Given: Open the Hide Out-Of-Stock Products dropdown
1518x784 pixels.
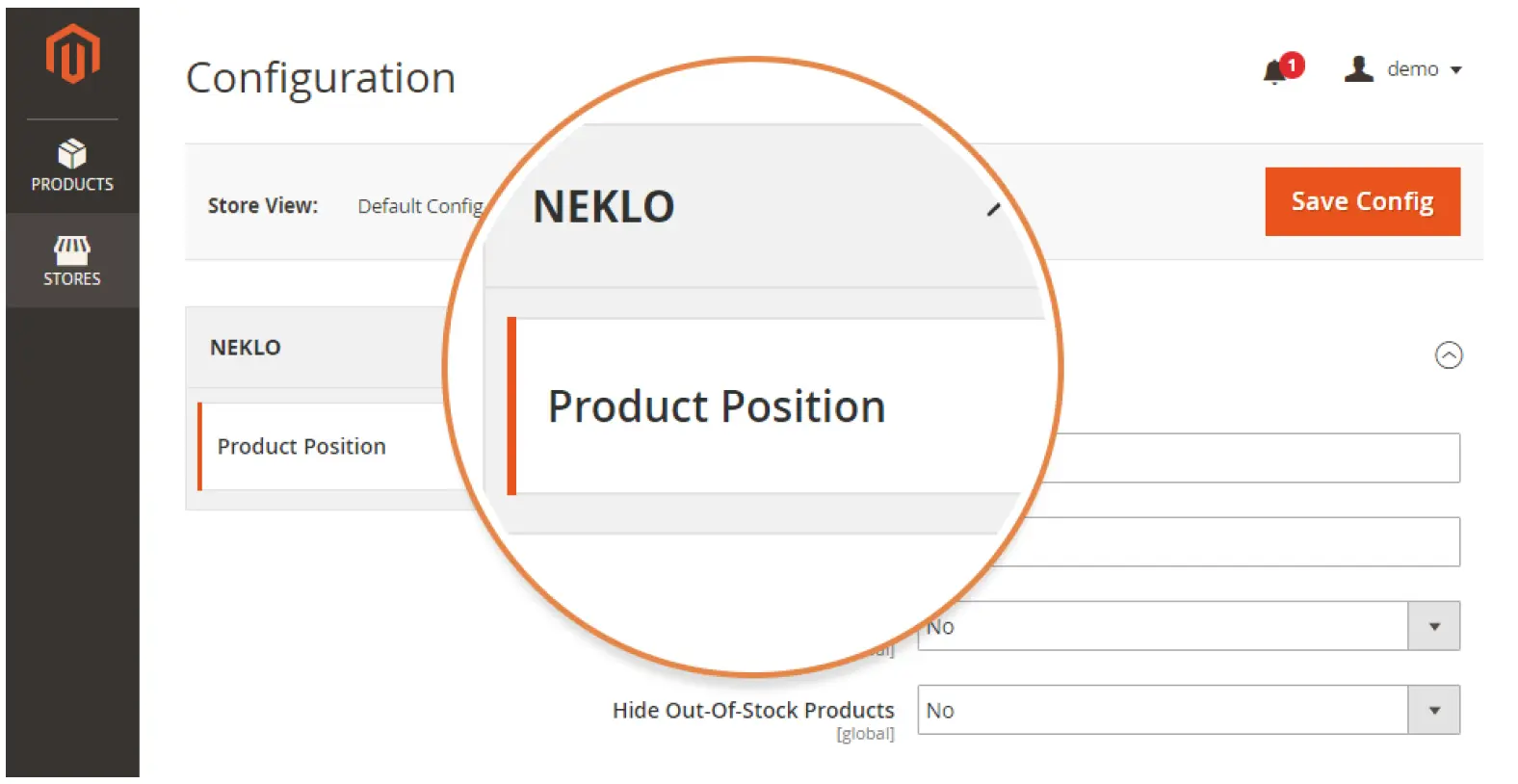Looking at the screenshot, I should coord(1188,710).
